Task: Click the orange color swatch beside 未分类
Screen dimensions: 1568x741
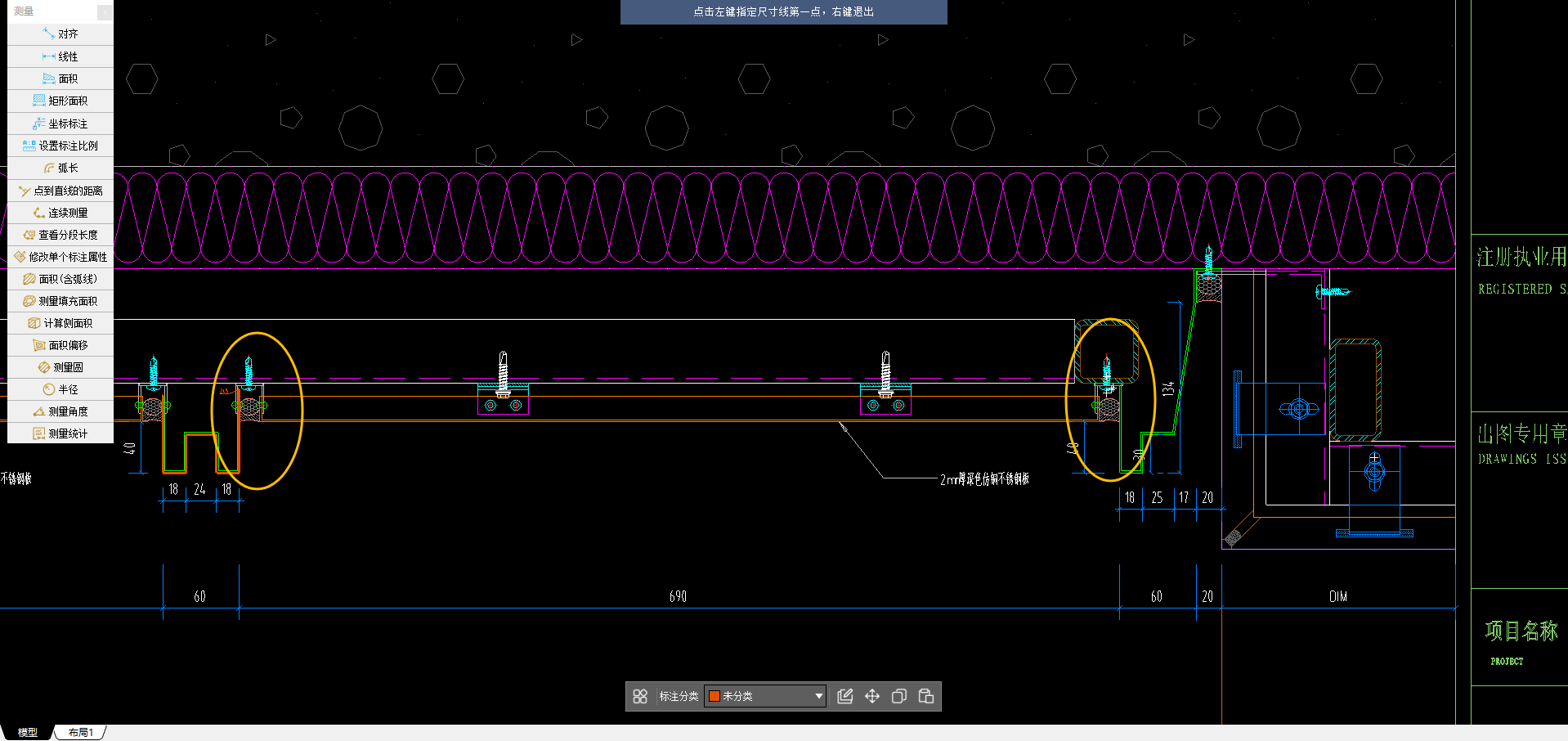Action: (715, 696)
